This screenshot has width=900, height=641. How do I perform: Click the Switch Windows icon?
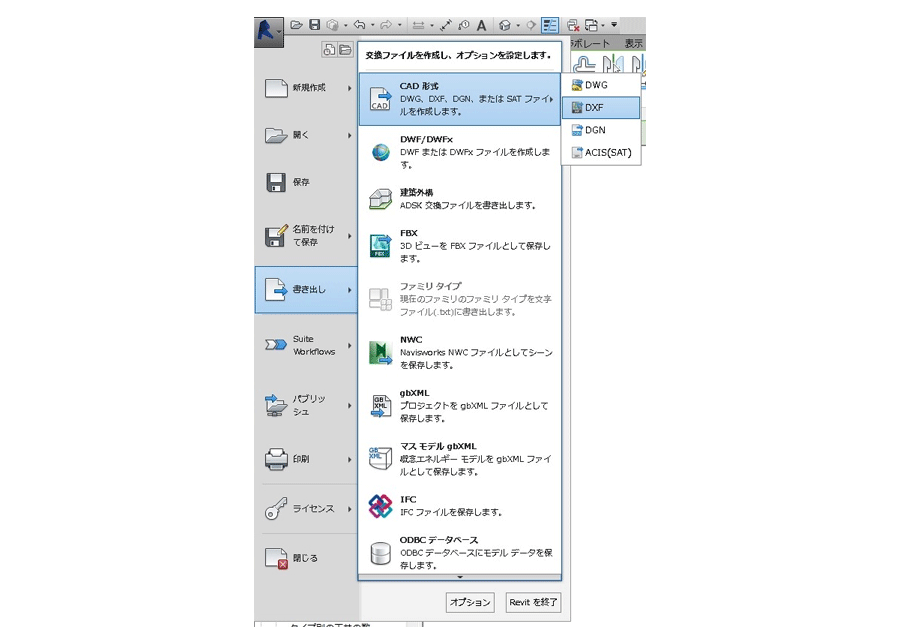coord(591,25)
